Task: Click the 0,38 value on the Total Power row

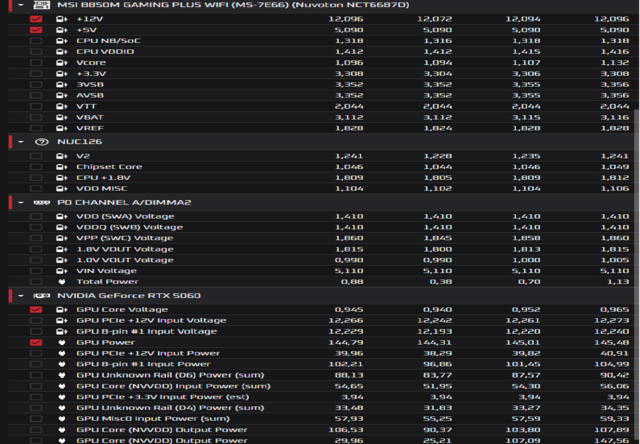Action: (x=441, y=282)
